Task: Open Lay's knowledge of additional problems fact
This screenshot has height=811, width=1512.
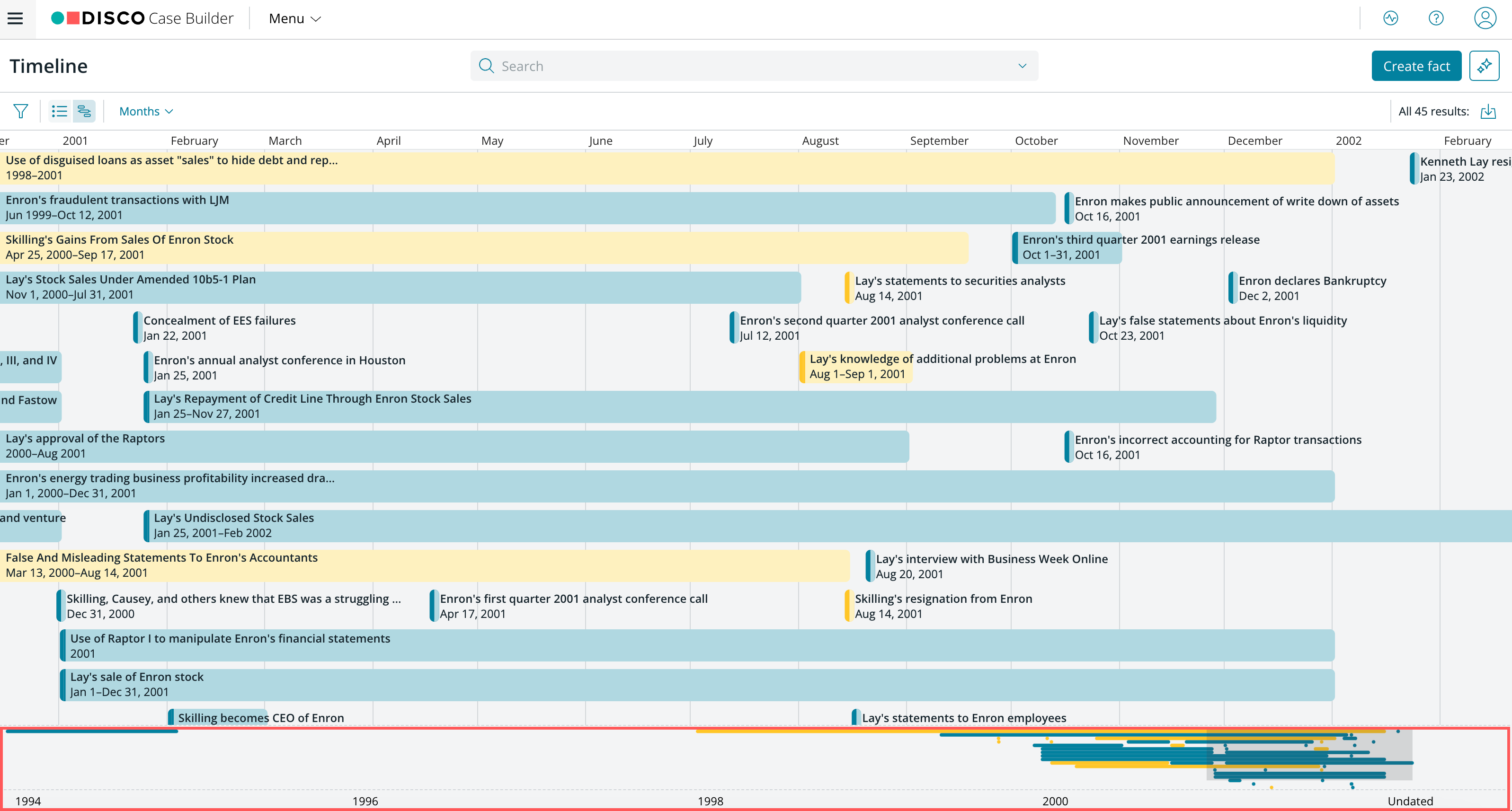Action: (938, 367)
